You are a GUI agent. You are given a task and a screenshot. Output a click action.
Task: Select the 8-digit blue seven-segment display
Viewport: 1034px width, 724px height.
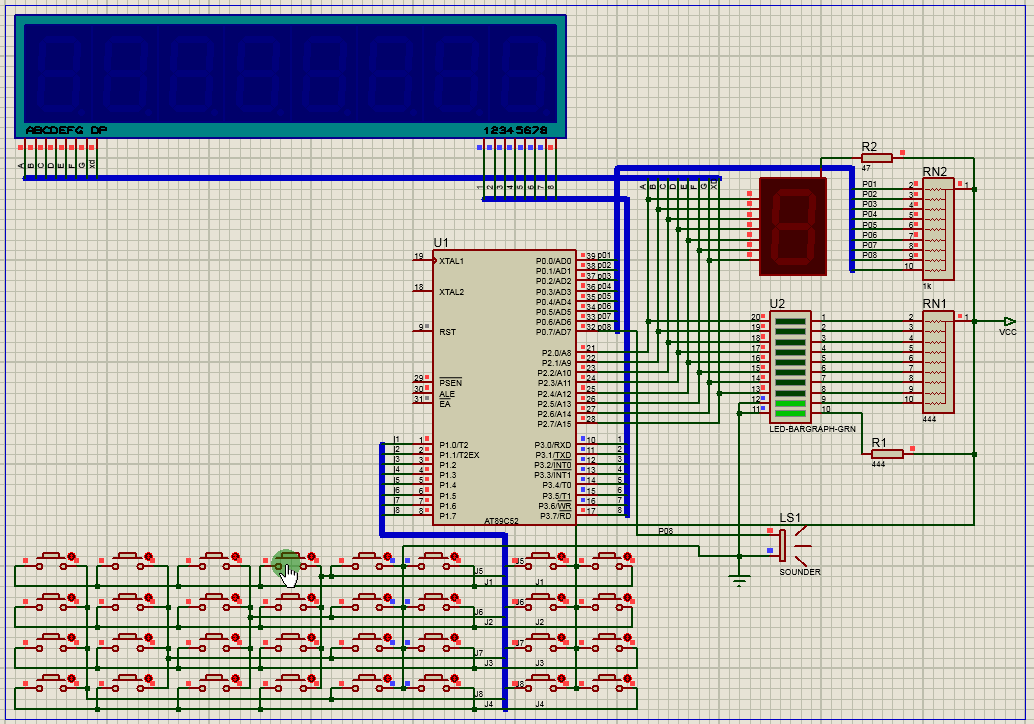pyautogui.click(x=290, y=76)
